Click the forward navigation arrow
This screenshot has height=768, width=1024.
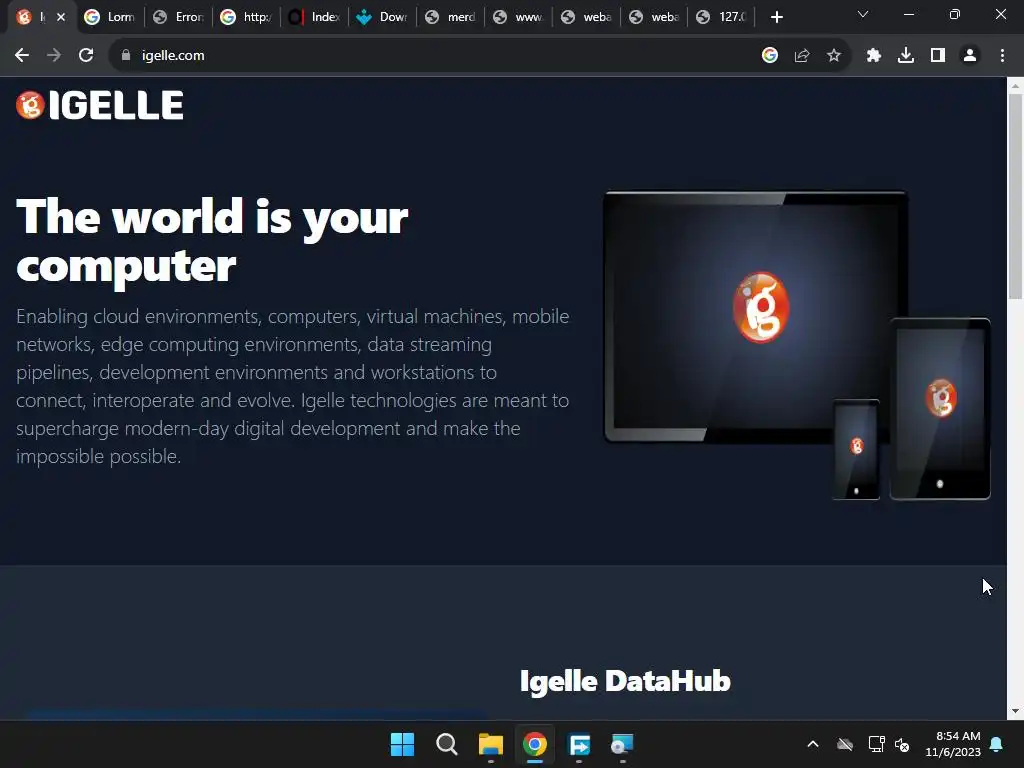coord(54,56)
